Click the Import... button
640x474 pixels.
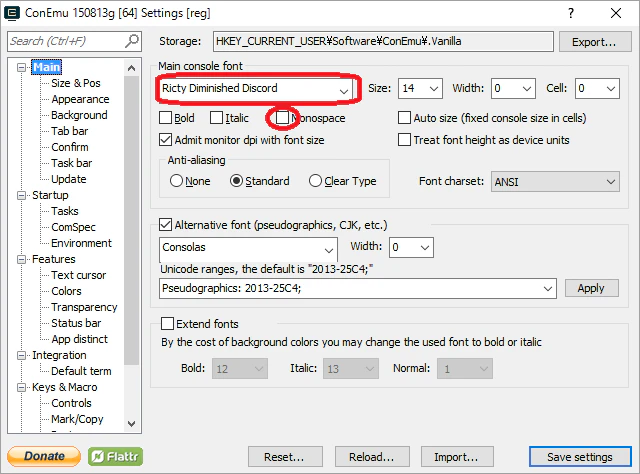point(457,456)
